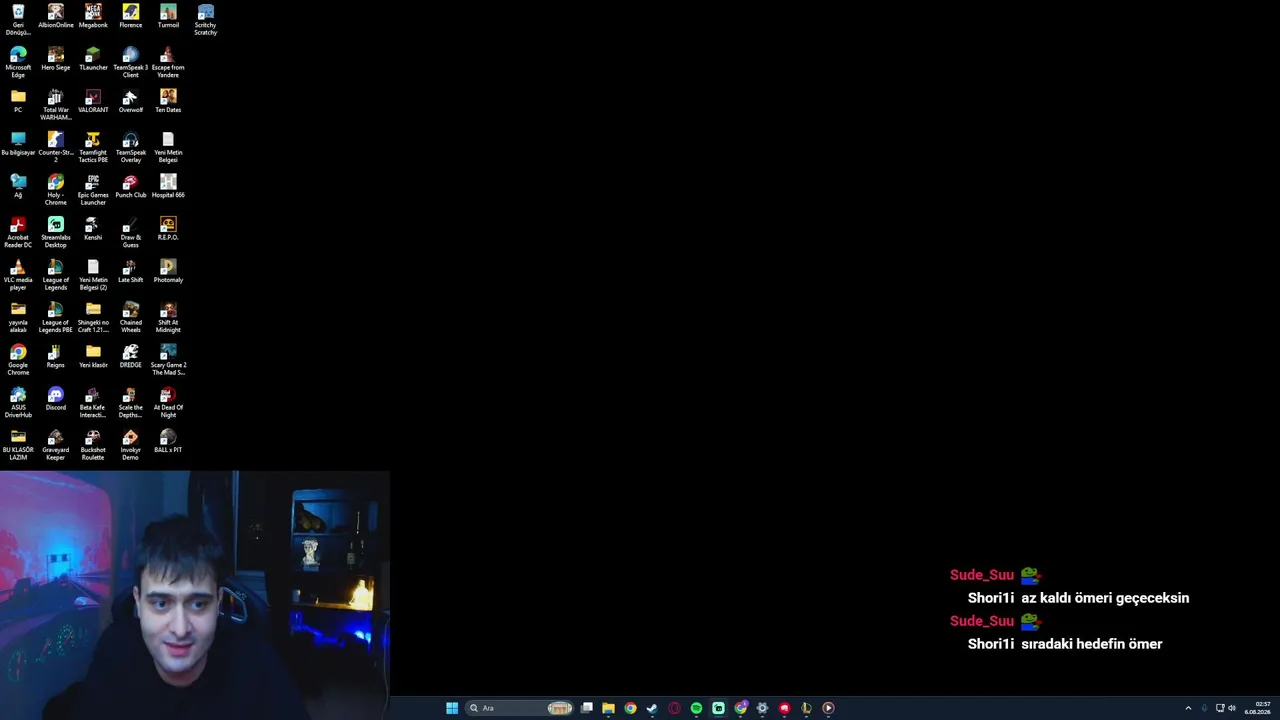Select the PC folder on desktop
1280x720 pixels.
click(x=18, y=101)
